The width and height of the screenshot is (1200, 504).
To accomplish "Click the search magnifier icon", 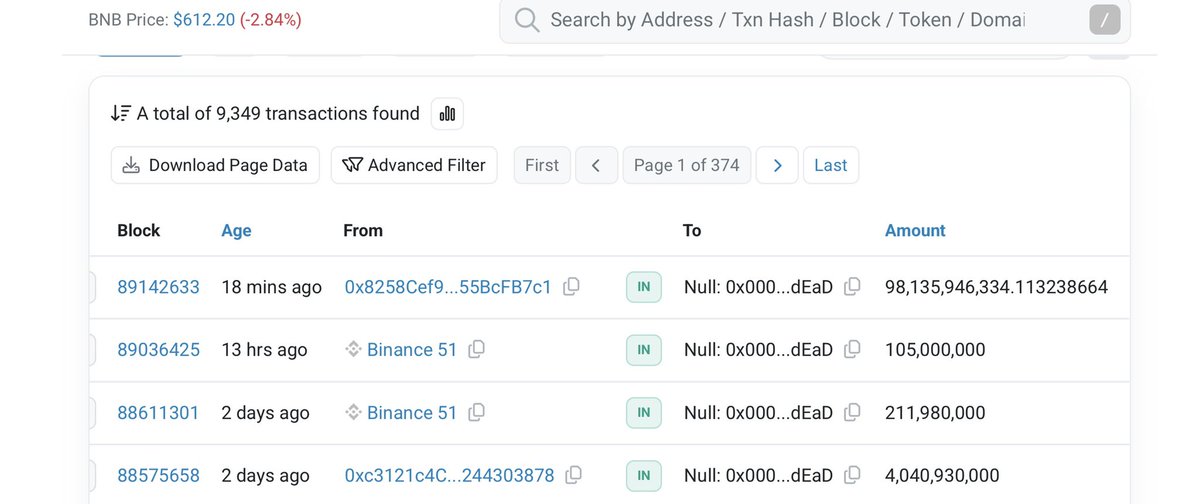I will coord(527,19).
